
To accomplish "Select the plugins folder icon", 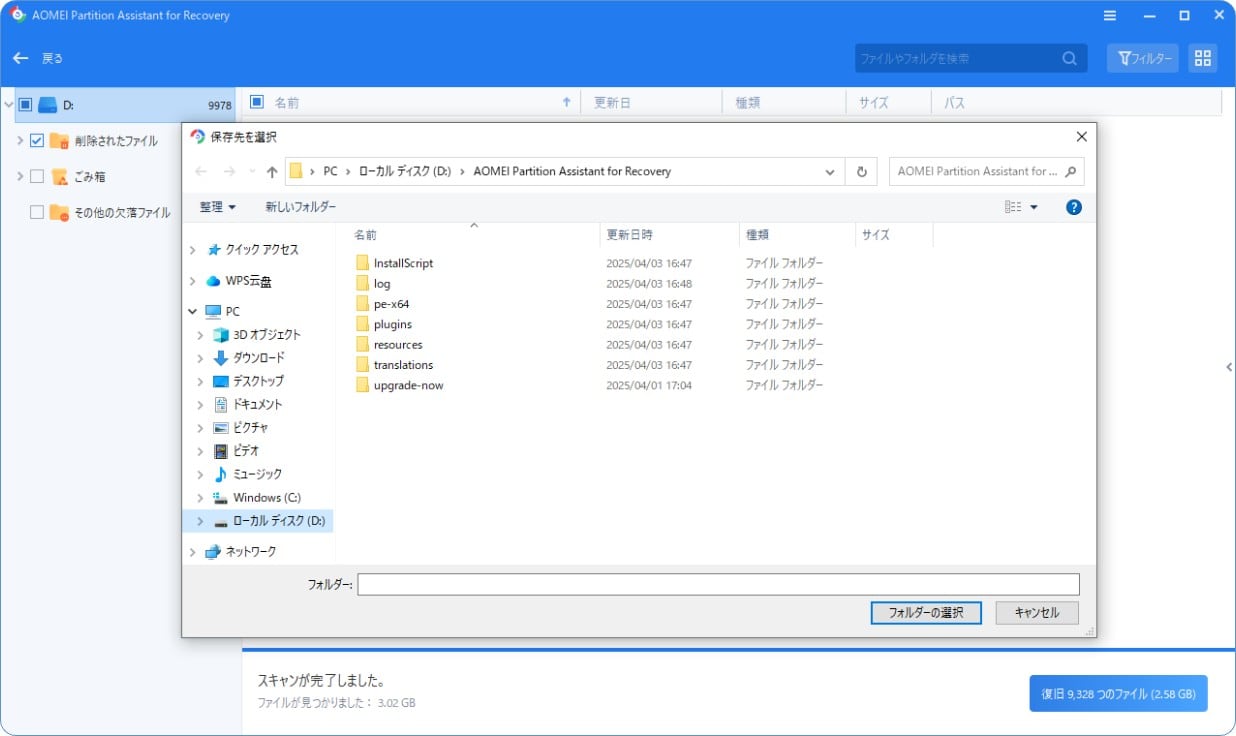I will pyautogui.click(x=363, y=324).
